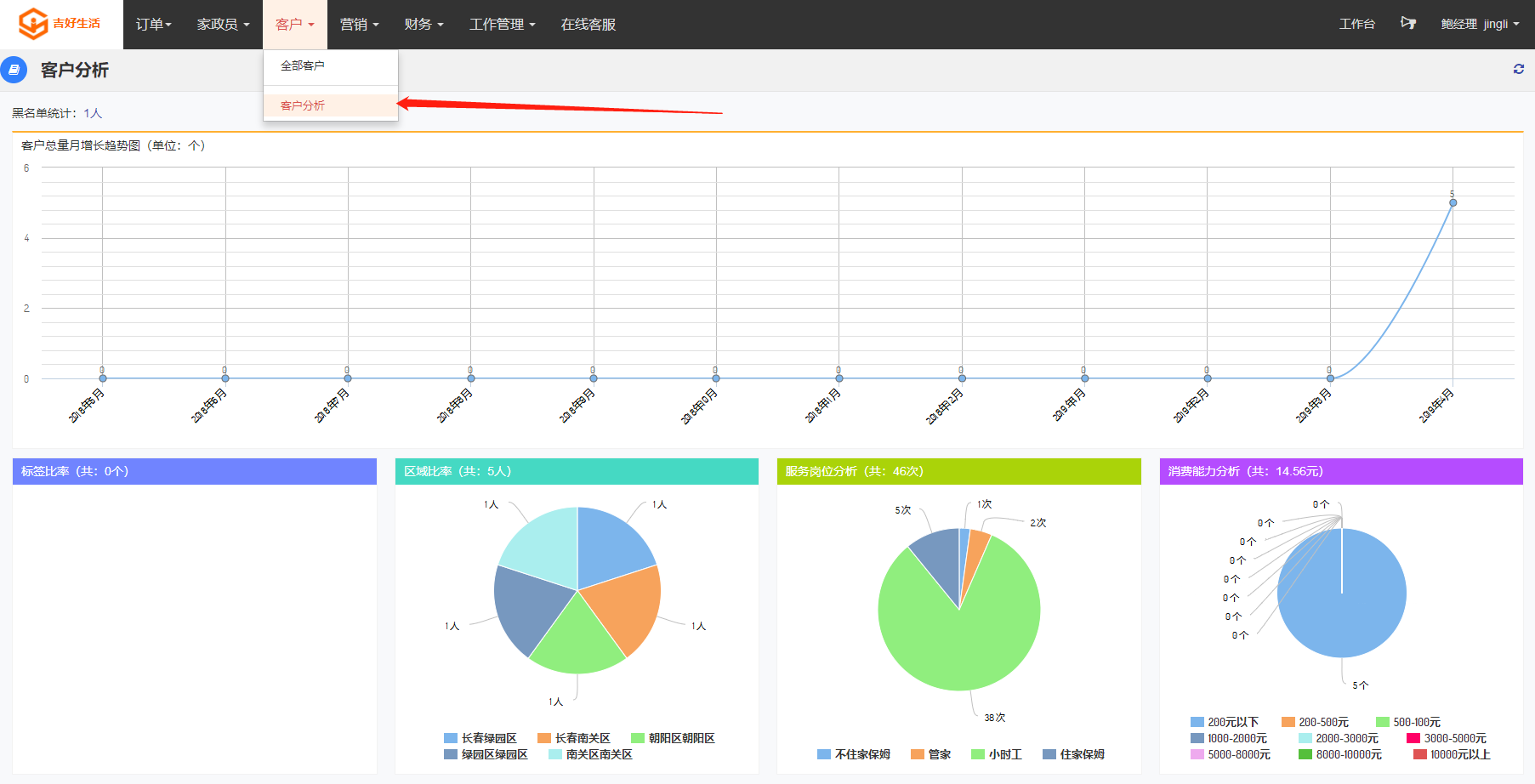This screenshot has height=784, width=1535.
Task: Toggle 管家 legend item
Action: pyautogui.click(x=930, y=754)
